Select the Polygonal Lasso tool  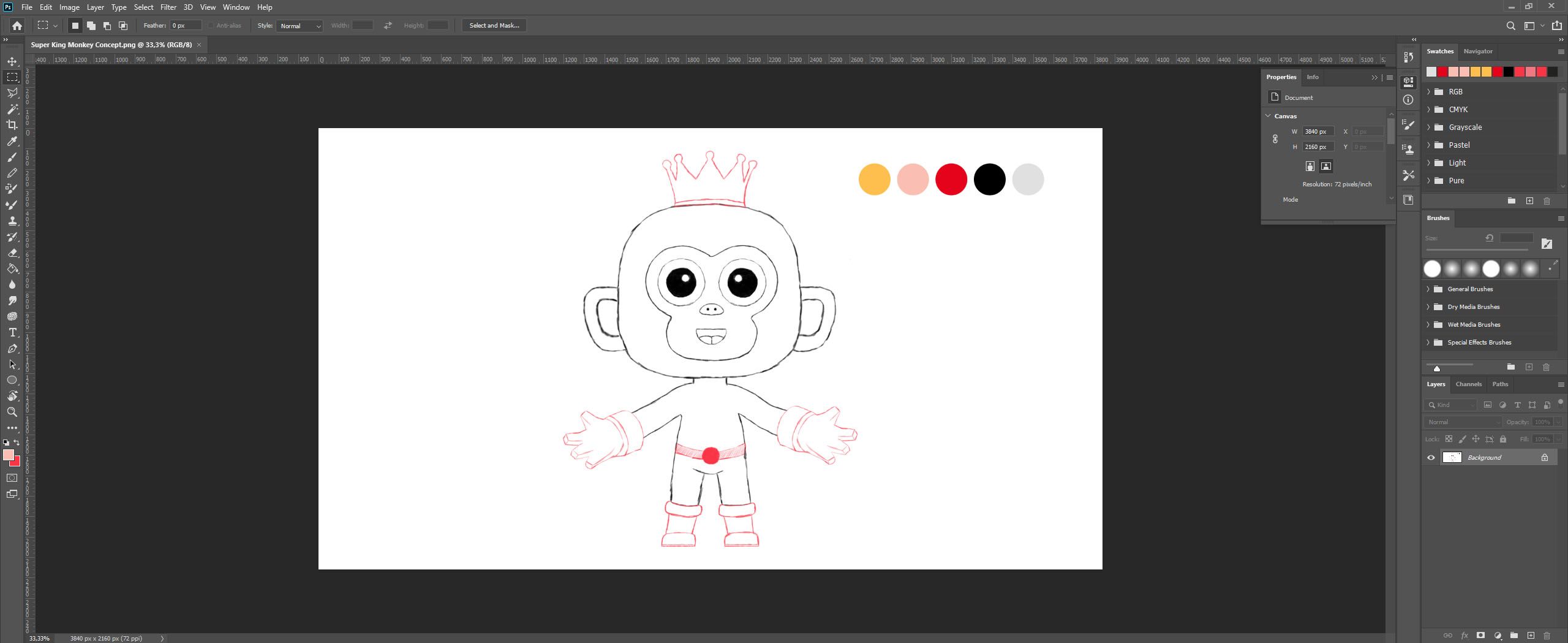[12, 93]
